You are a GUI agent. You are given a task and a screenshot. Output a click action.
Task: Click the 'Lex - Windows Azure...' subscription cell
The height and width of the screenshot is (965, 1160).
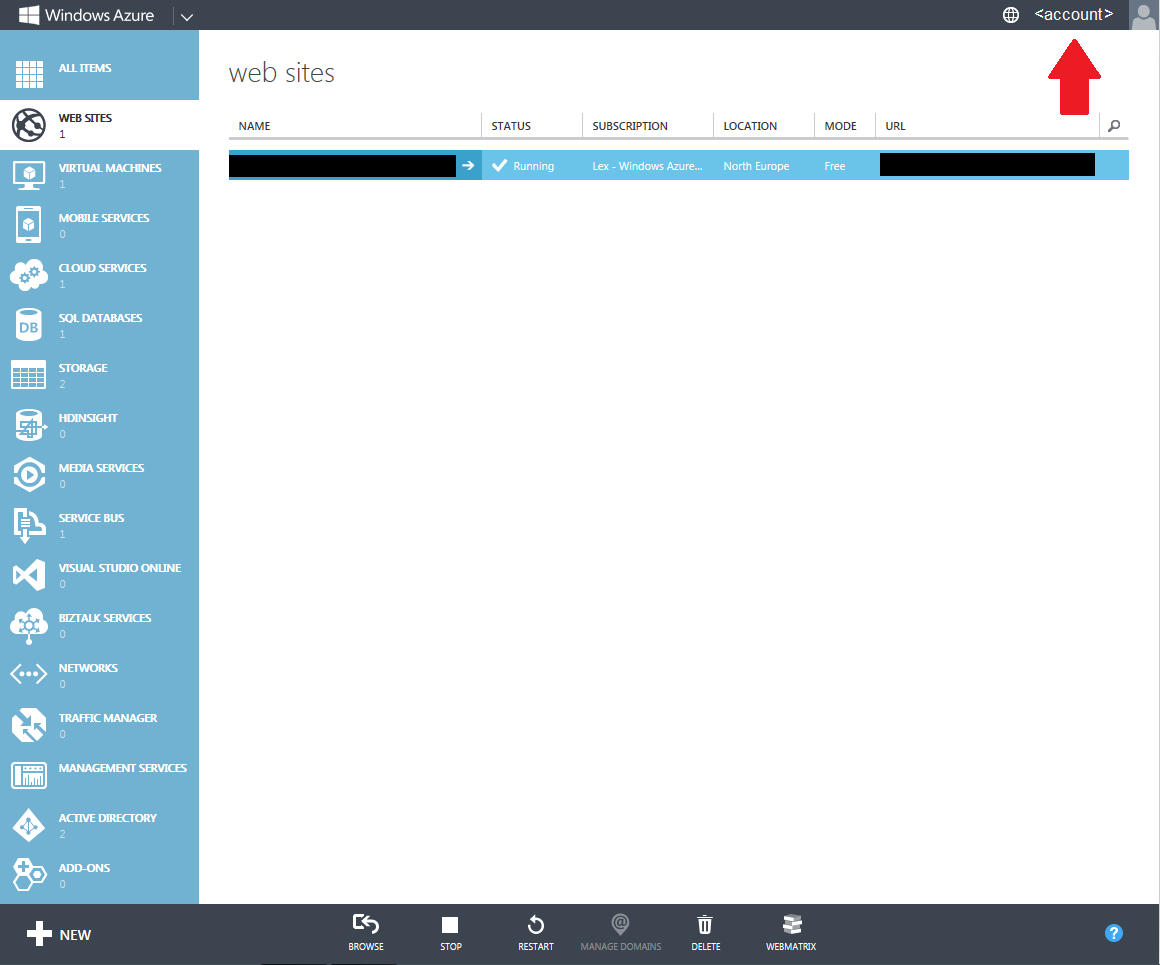pyautogui.click(x=647, y=167)
